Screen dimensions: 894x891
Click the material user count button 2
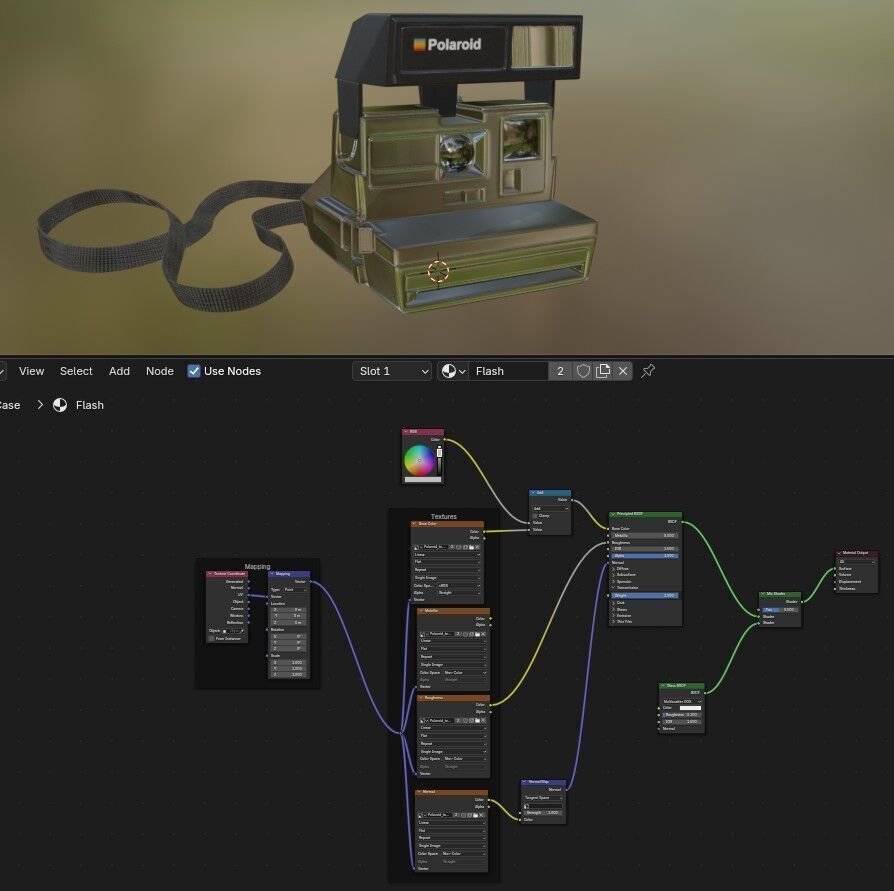[560, 371]
